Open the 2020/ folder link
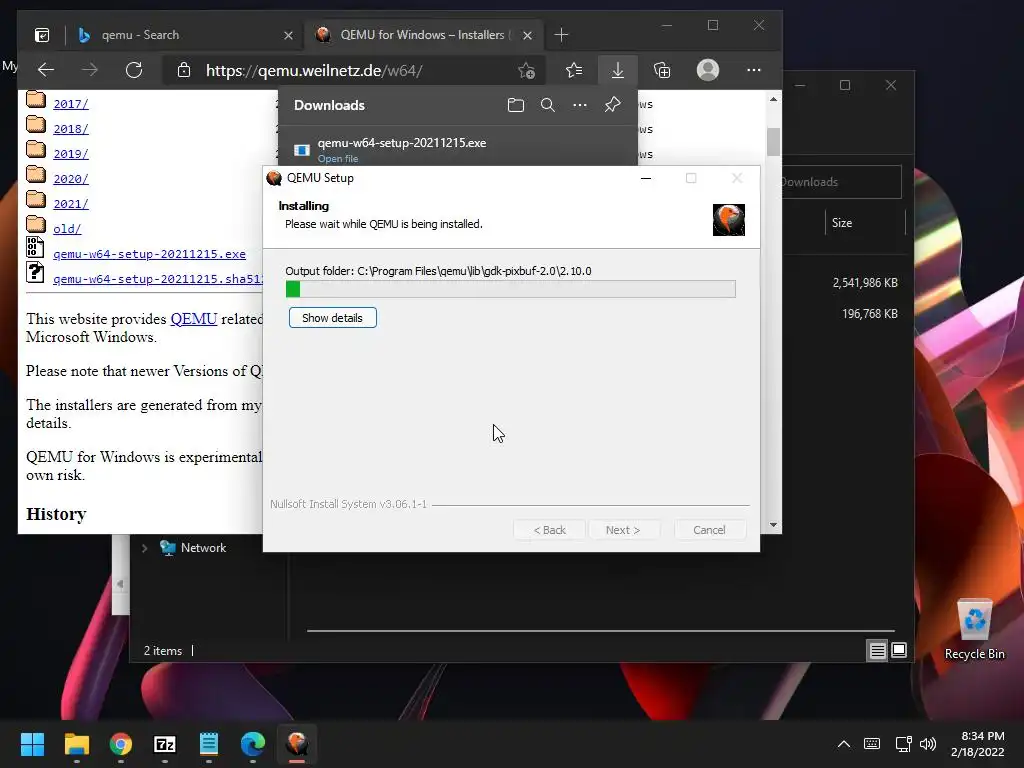Image resolution: width=1024 pixels, height=768 pixels. [71, 179]
